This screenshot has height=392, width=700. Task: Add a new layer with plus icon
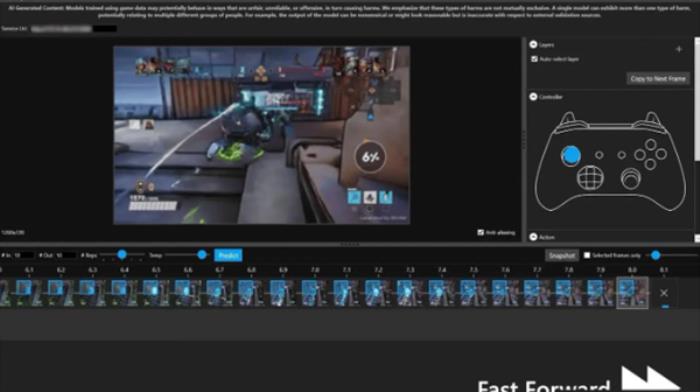[x=679, y=49]
